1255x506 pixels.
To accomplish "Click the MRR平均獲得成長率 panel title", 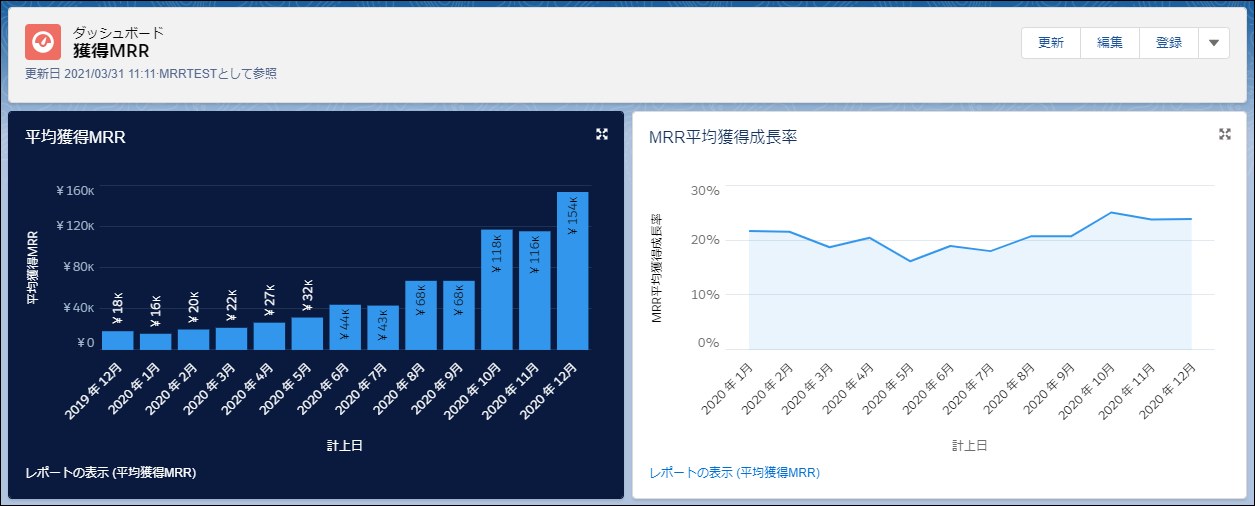I will click(723, 138).
